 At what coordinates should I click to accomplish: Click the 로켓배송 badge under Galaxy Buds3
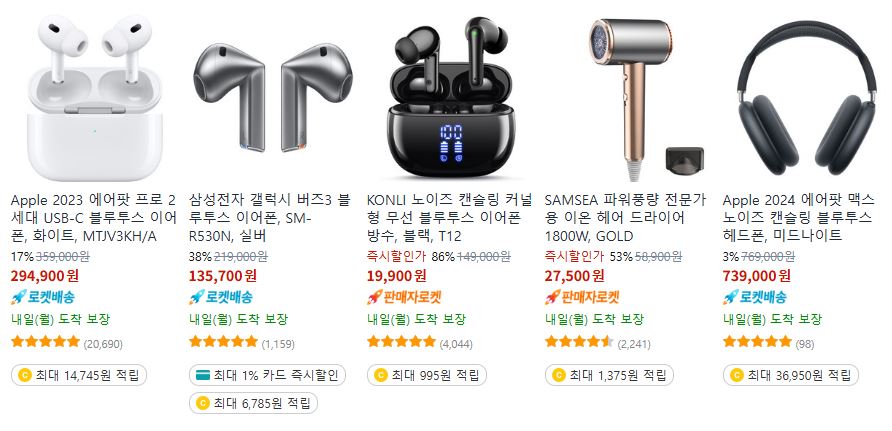221,297
